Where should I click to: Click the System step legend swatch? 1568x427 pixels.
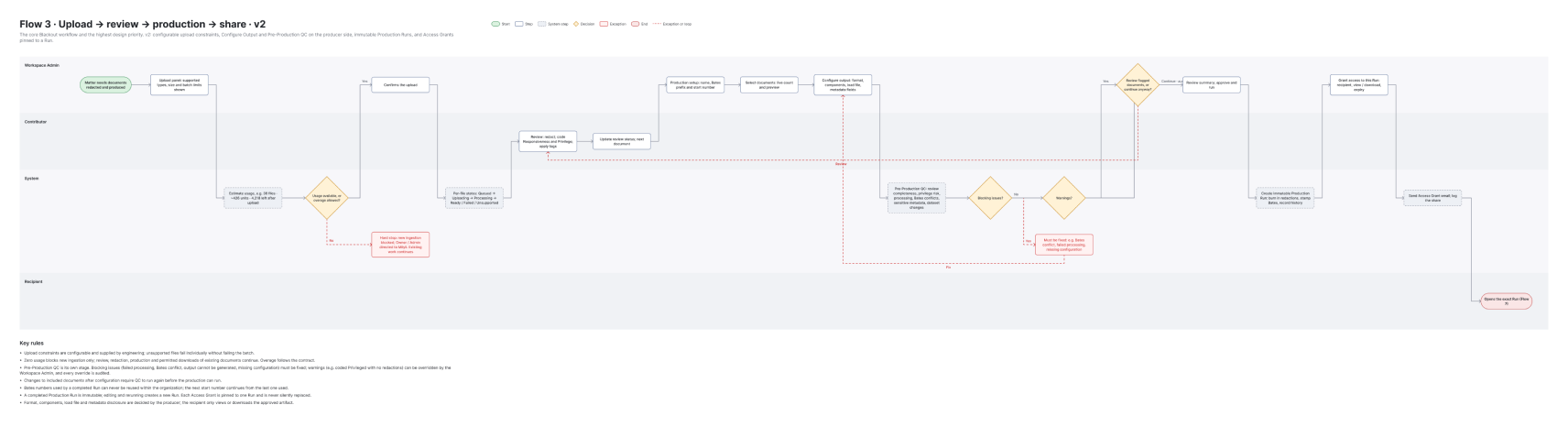coord(542,24)
